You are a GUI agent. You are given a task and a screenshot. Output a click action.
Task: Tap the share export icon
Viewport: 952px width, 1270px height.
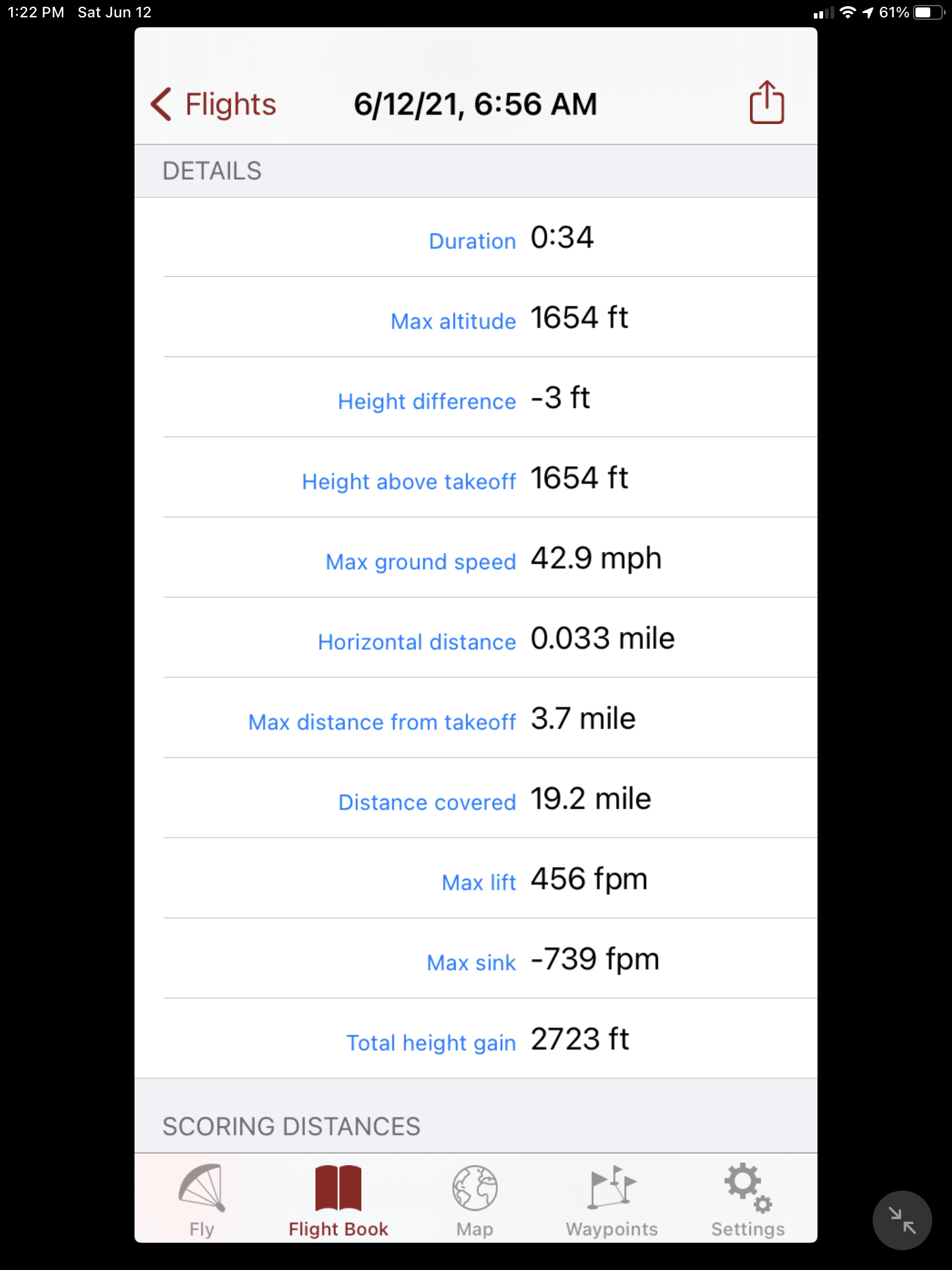coord(767,103)
